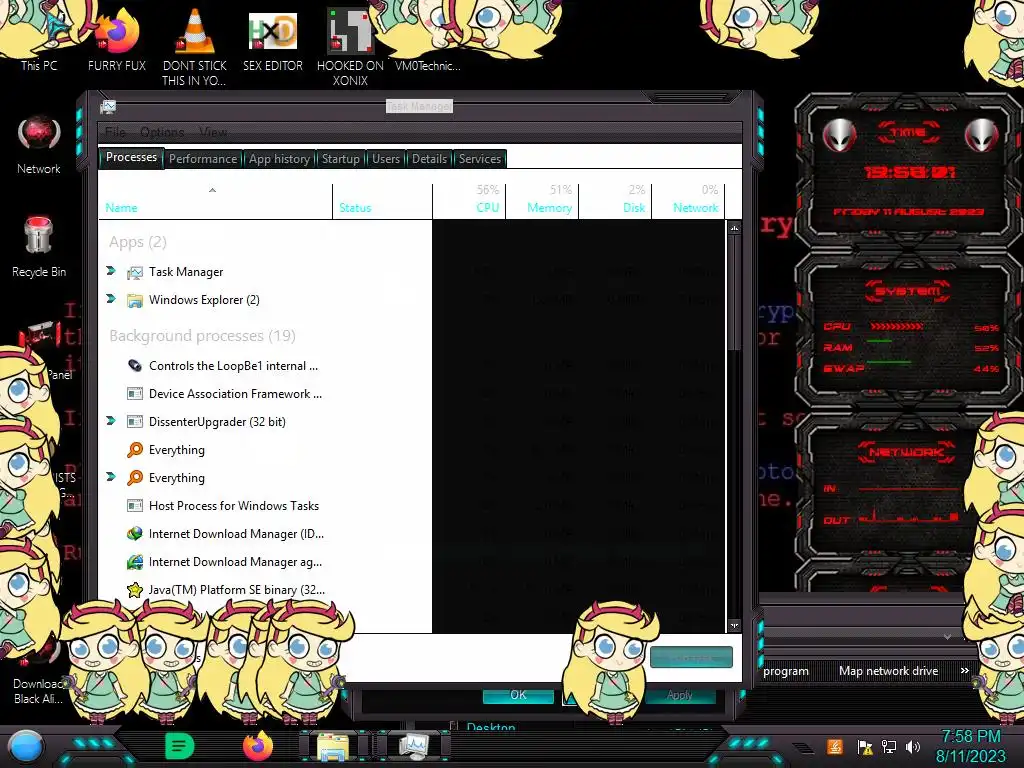The image size is (1024, 768).
Task: Click the End task button in Task Manager
Action: point(691,657)
